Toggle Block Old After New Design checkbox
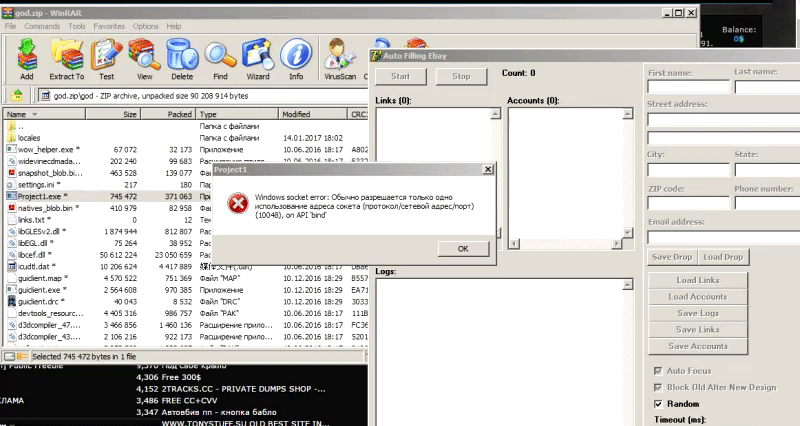This screenshot has height=426, width=800. [x=658, y=387]
